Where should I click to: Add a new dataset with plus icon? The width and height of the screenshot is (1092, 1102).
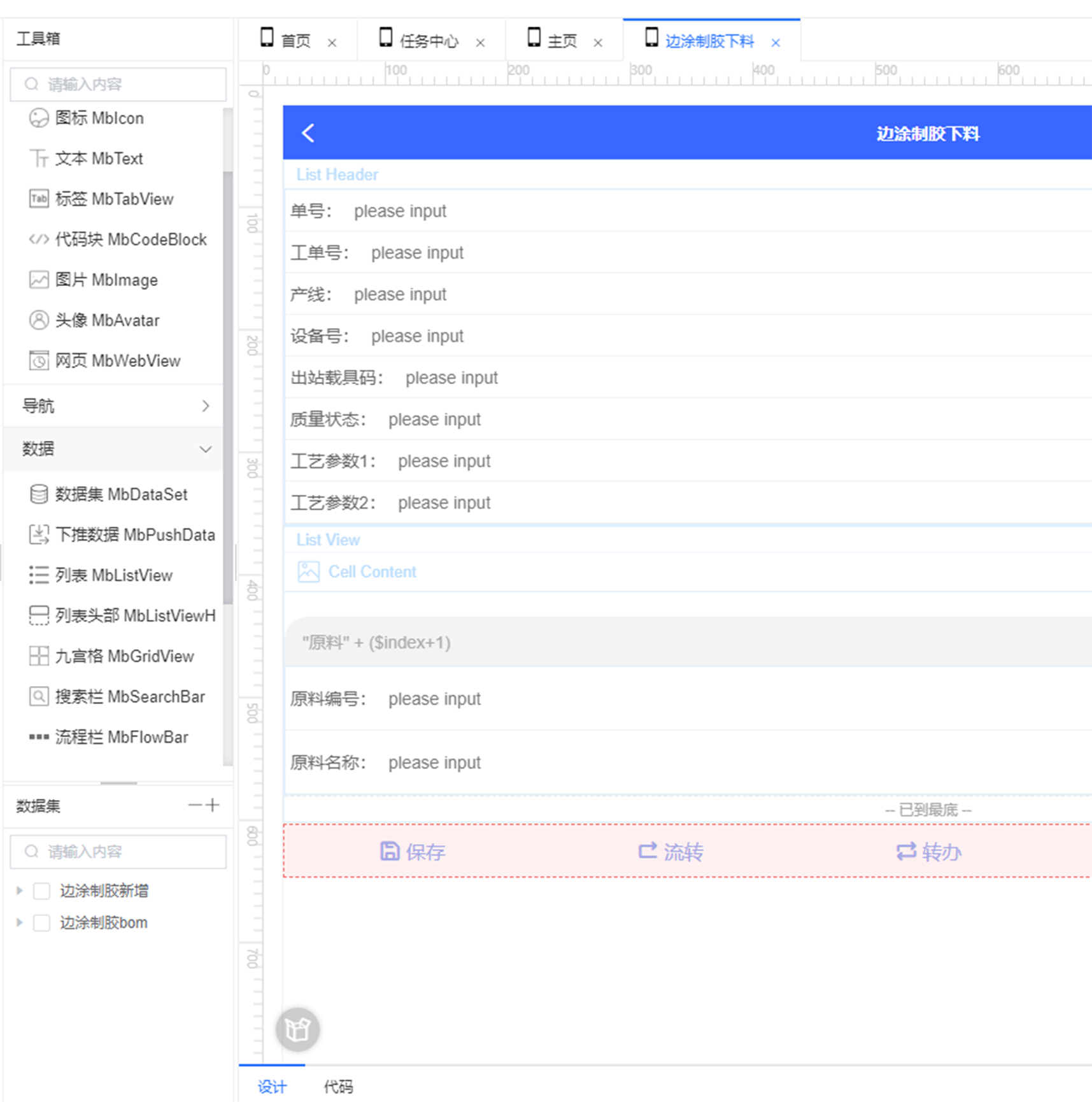(x=213, y=805)
